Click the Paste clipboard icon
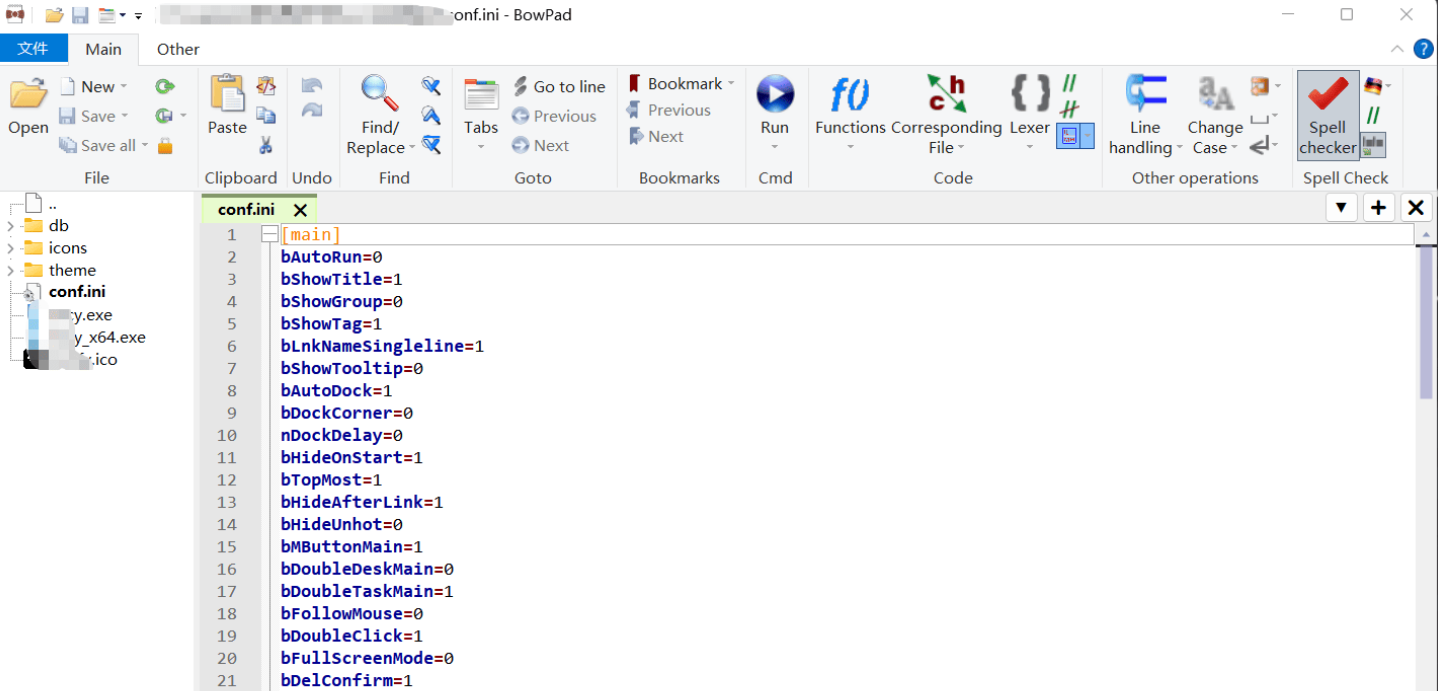The height and width of the screenshot is (691, 1438). (x=227, y=95)
